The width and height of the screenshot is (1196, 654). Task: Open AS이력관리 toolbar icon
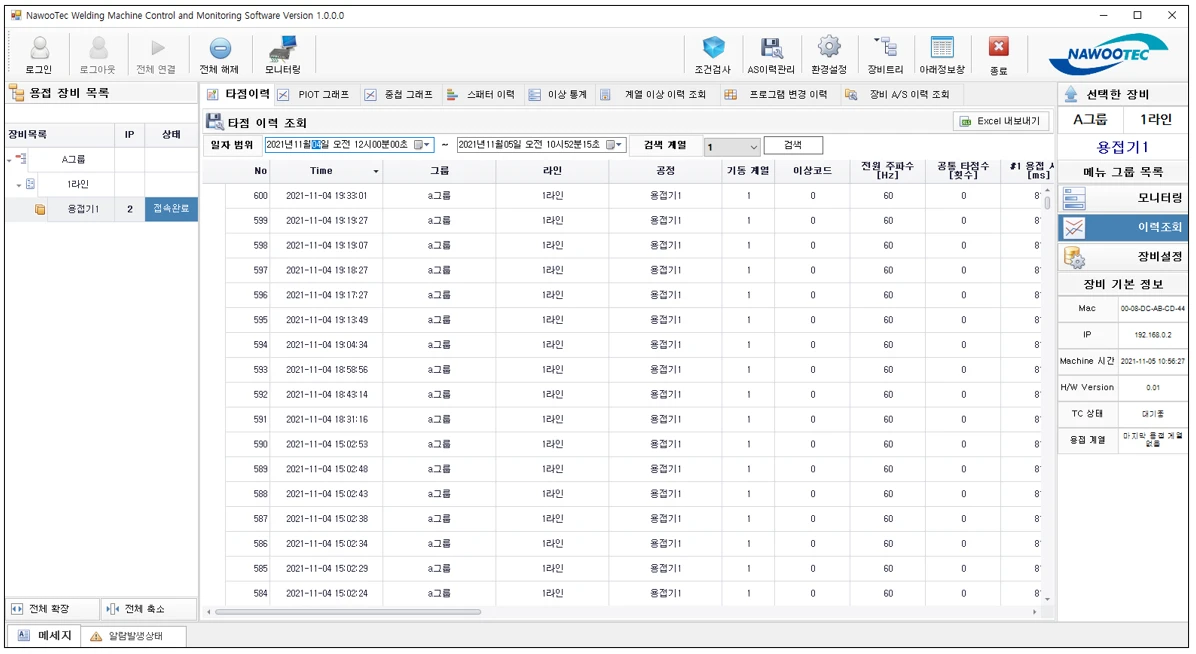tap(771, 47)
